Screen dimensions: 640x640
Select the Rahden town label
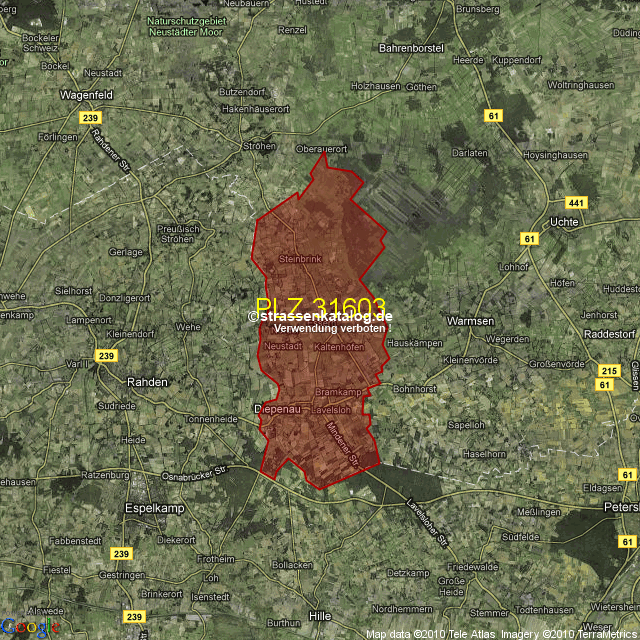(147, 382)
